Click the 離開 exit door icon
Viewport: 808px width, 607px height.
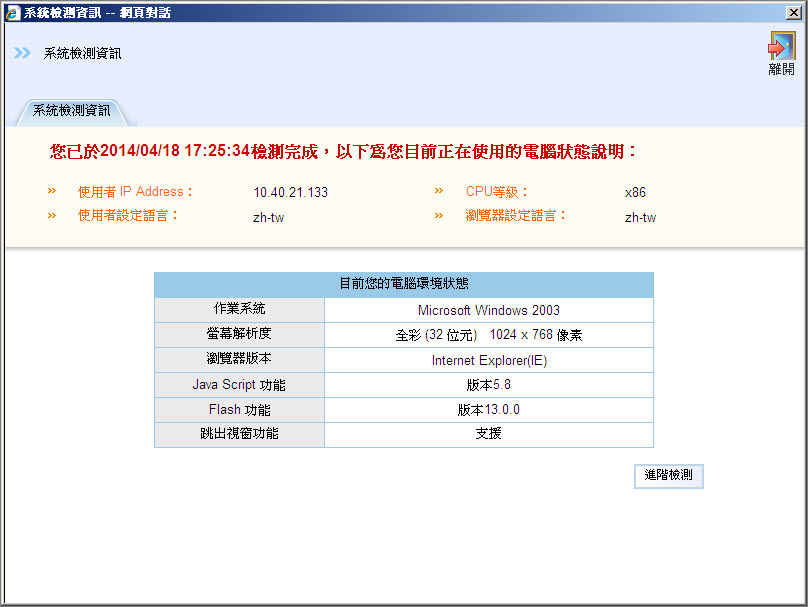tap(781, 45)
